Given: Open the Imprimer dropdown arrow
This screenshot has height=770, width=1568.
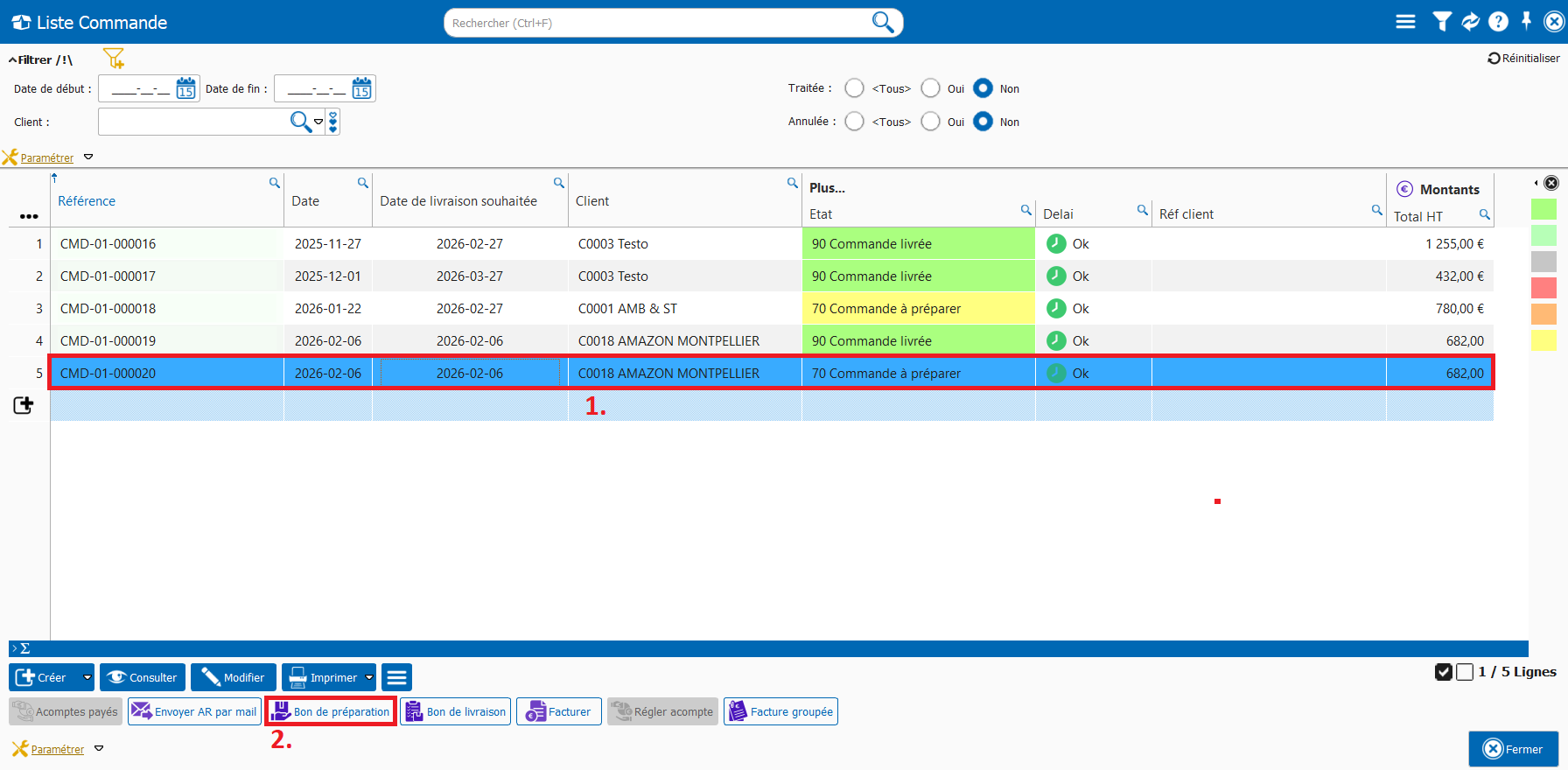Looking at the screenshot, I should pyautogui.click(x=369, y=677).
